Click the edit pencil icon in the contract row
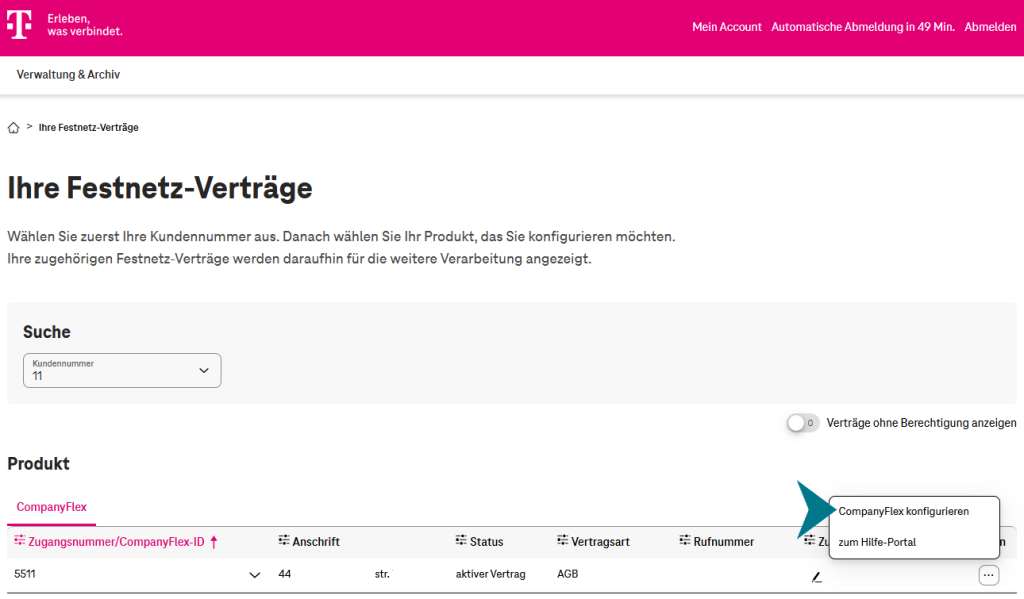The height and width of the screenshot is (599, 1024). 816,576
